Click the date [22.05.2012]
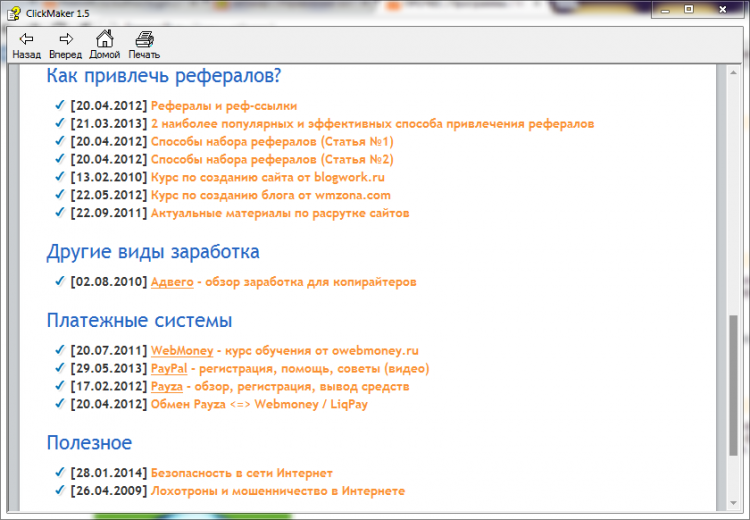 [x=109, y=195]
